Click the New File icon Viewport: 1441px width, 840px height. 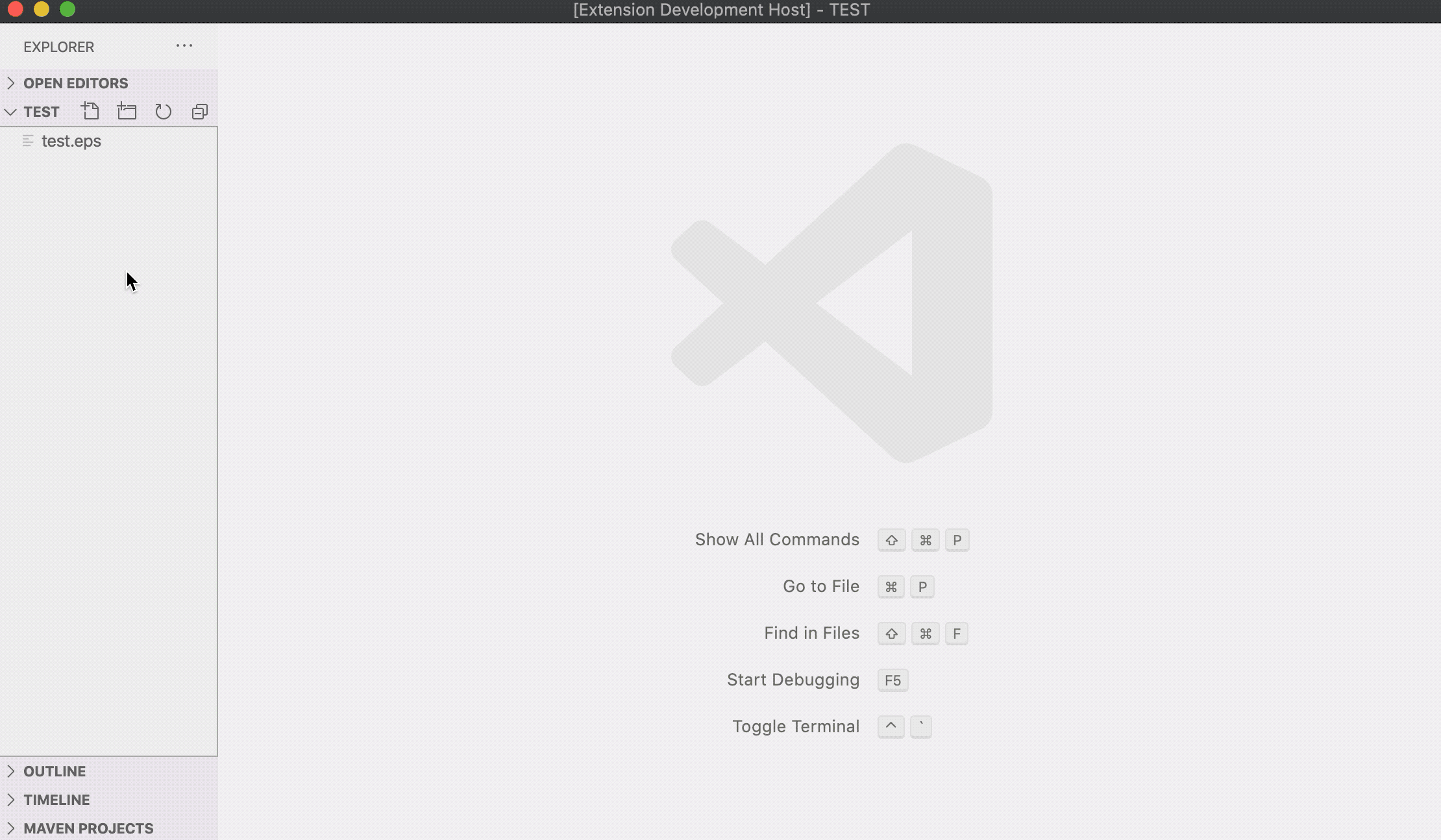(91, 112)
